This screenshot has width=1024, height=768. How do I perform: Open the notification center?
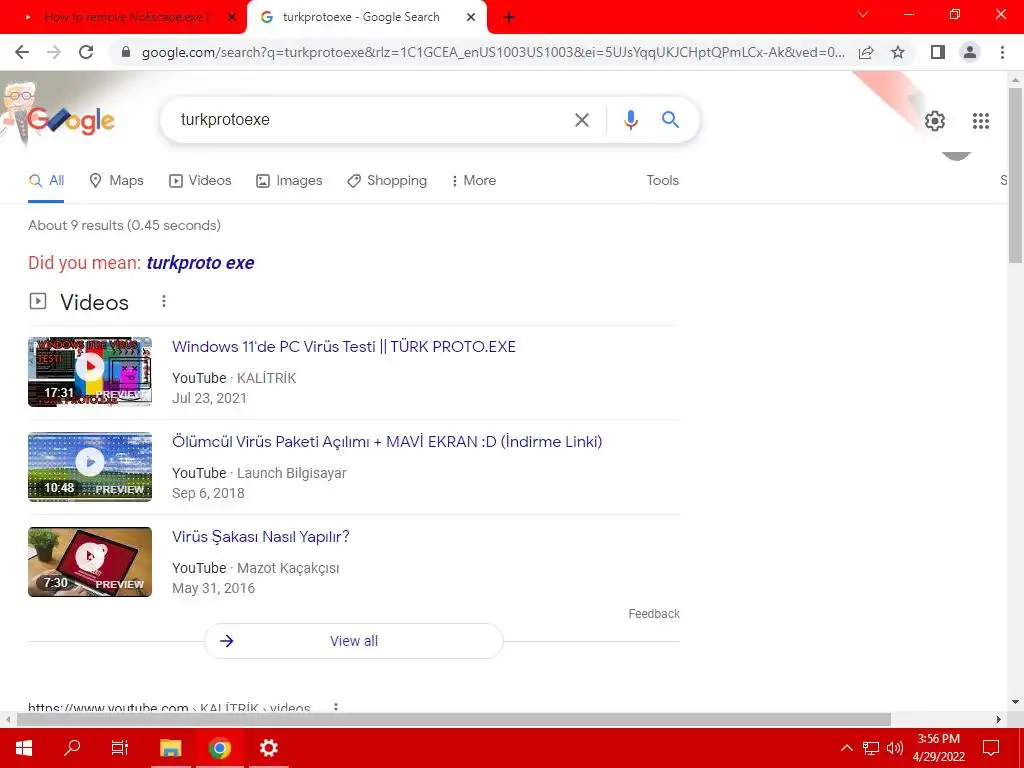[991, 748]
